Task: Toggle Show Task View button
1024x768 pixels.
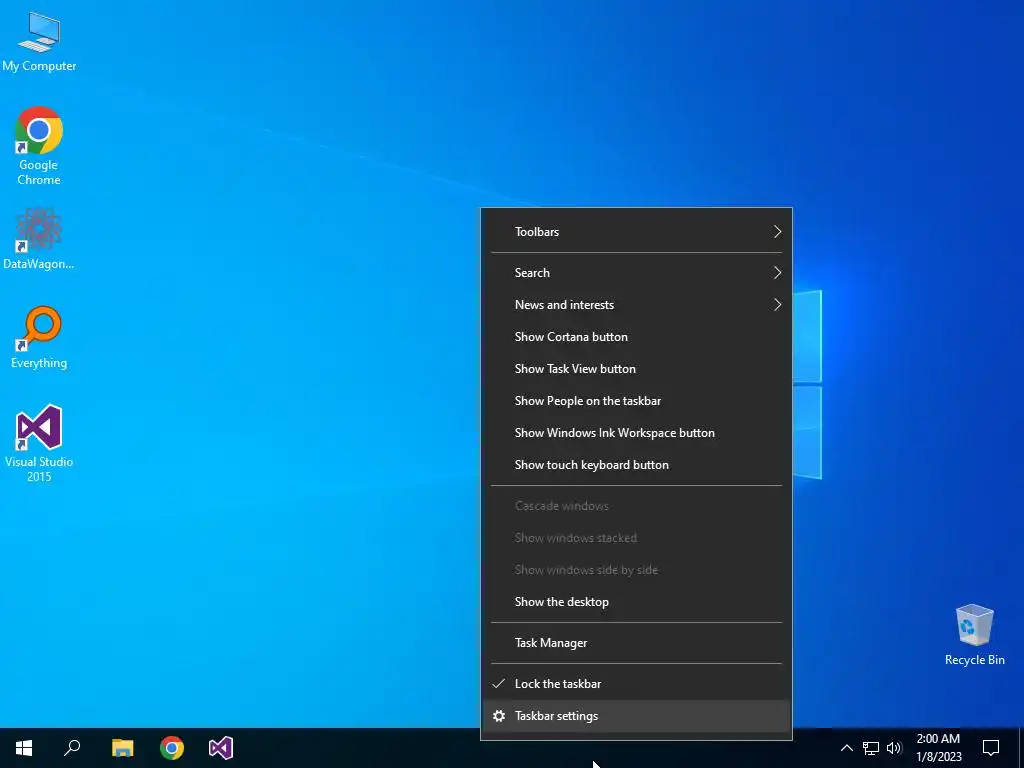Action: 636,369
